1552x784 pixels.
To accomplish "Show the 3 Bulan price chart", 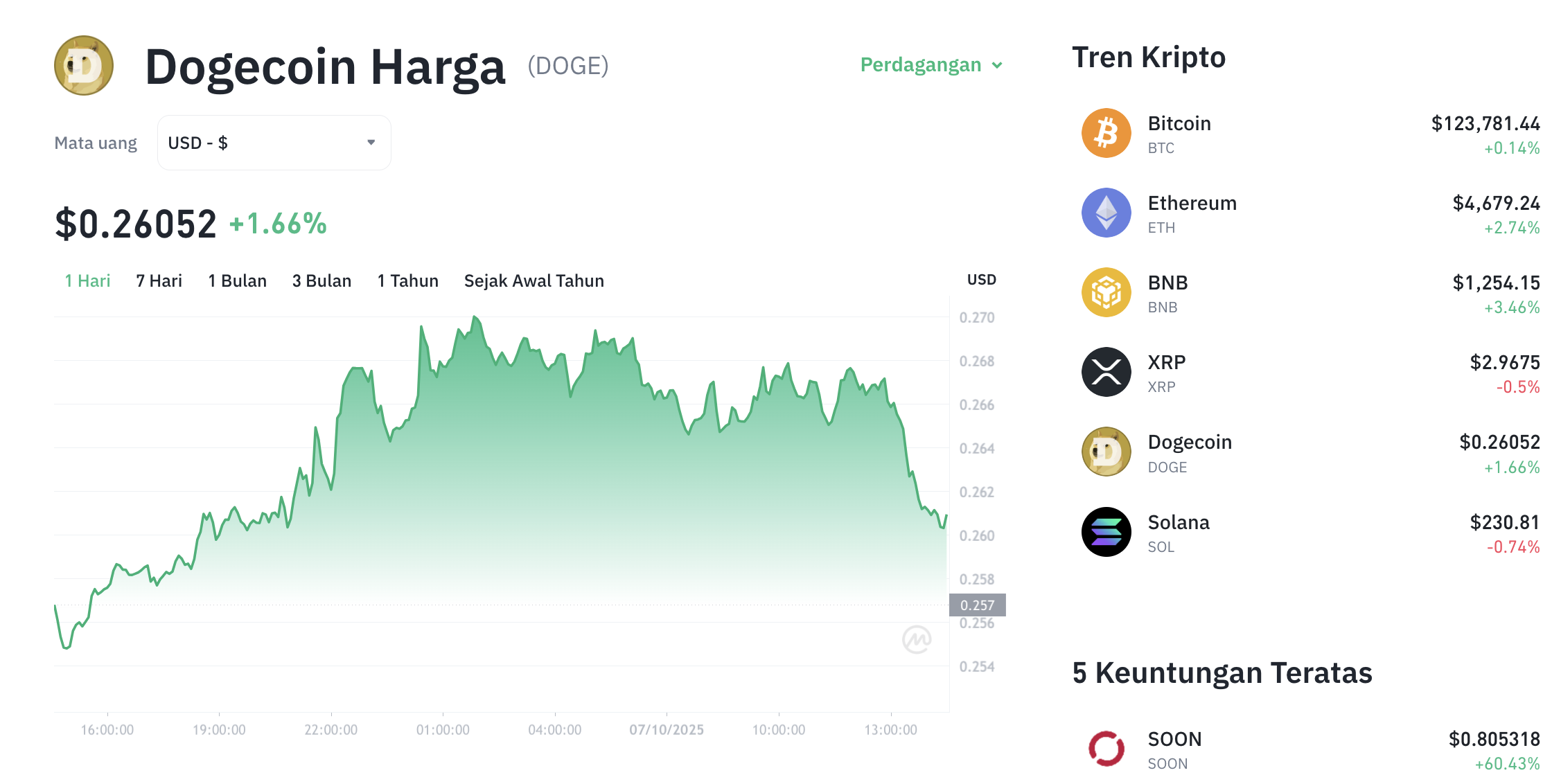I will pos(321,280).
